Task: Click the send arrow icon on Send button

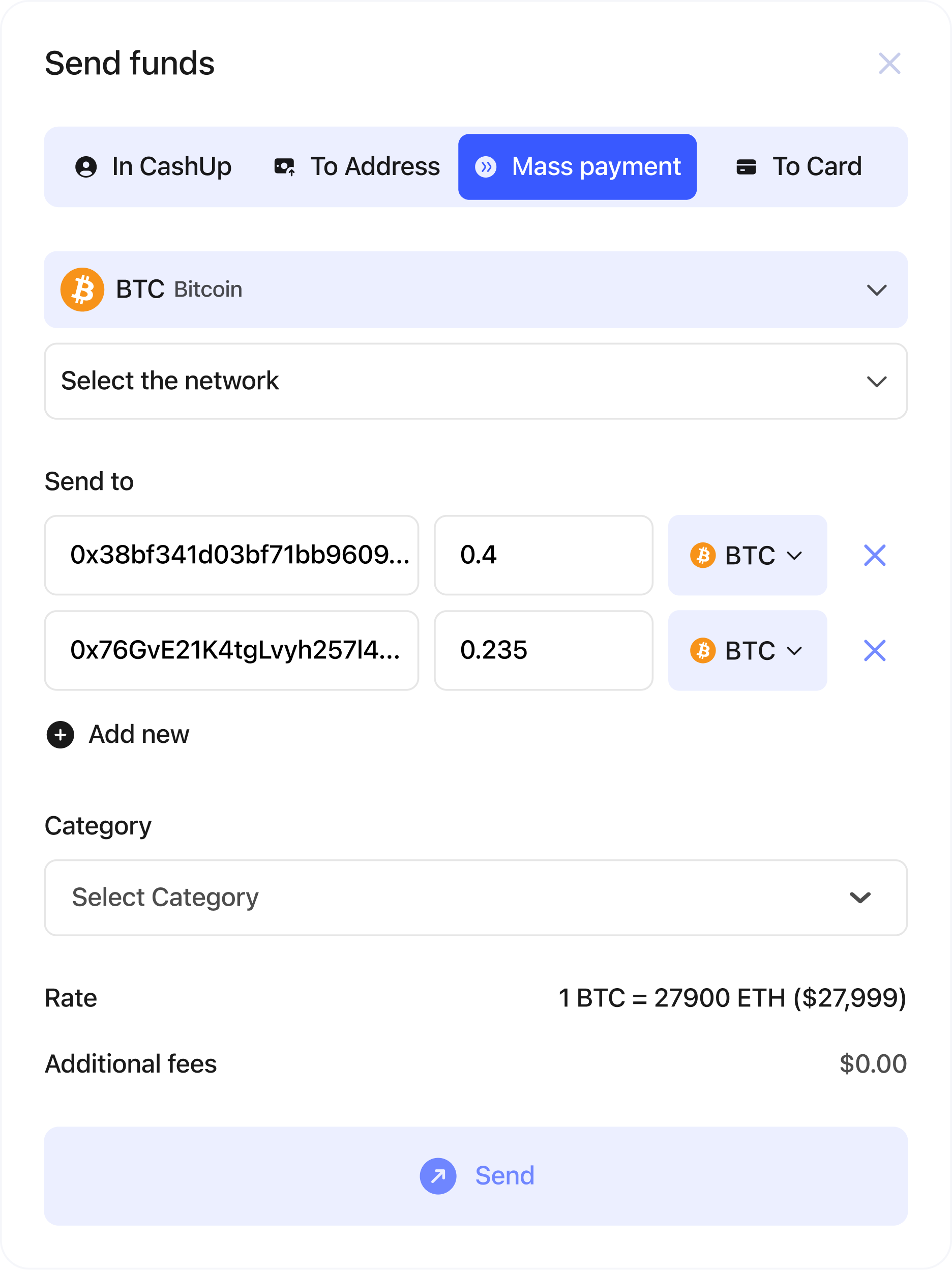Action: [x=438, y=1176]
